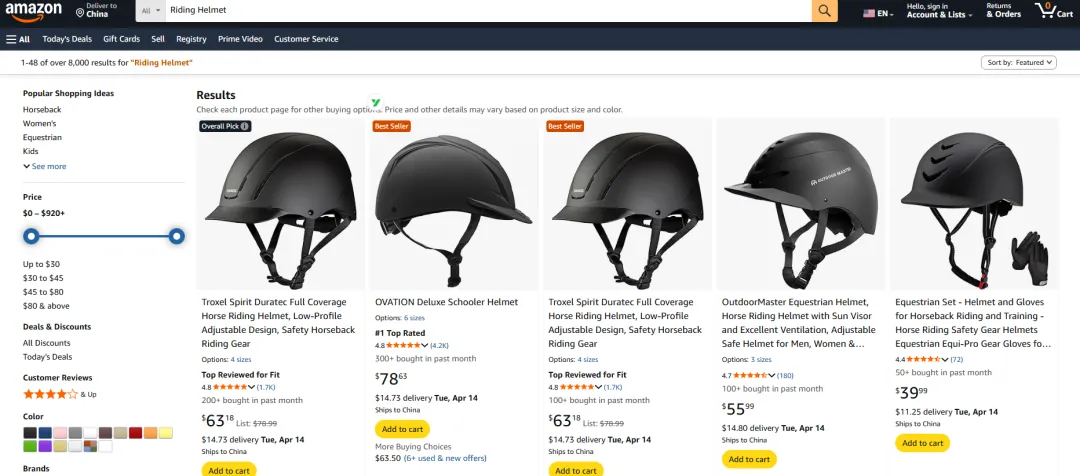Filter by the blue color swatch

[x=45, y=433]
